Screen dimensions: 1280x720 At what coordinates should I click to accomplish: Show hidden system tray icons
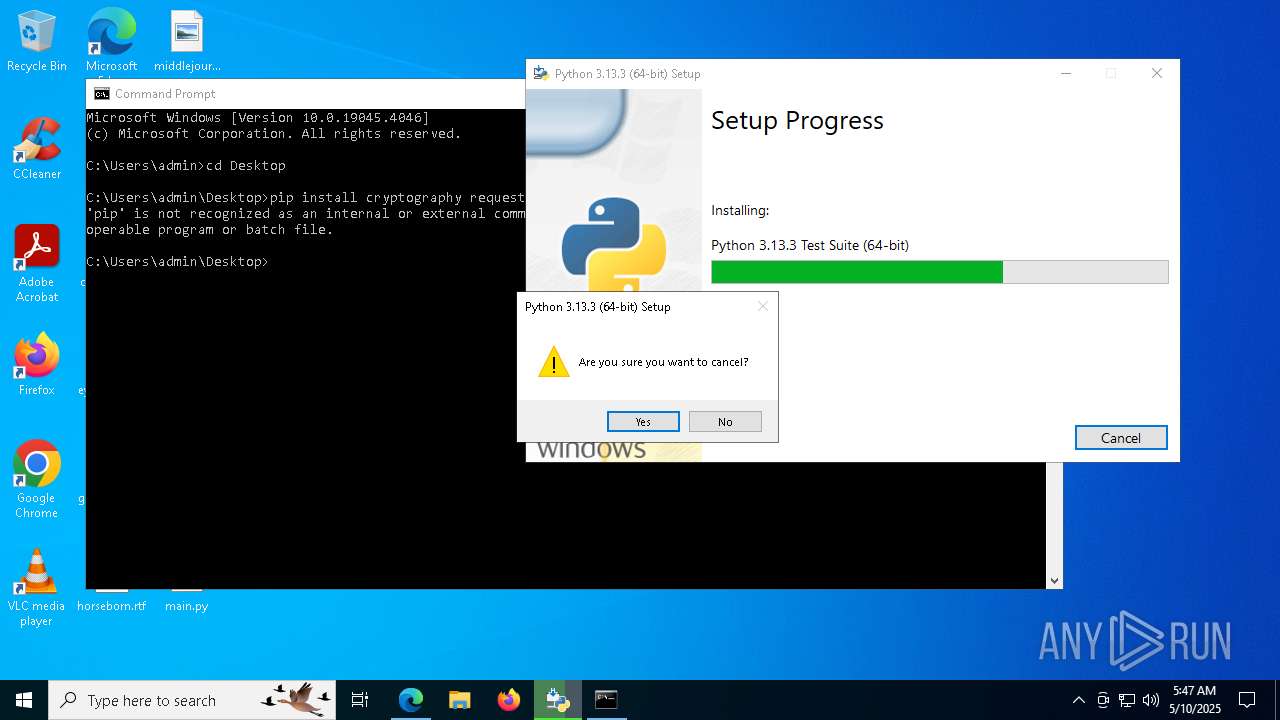(x=1078, y=700)
